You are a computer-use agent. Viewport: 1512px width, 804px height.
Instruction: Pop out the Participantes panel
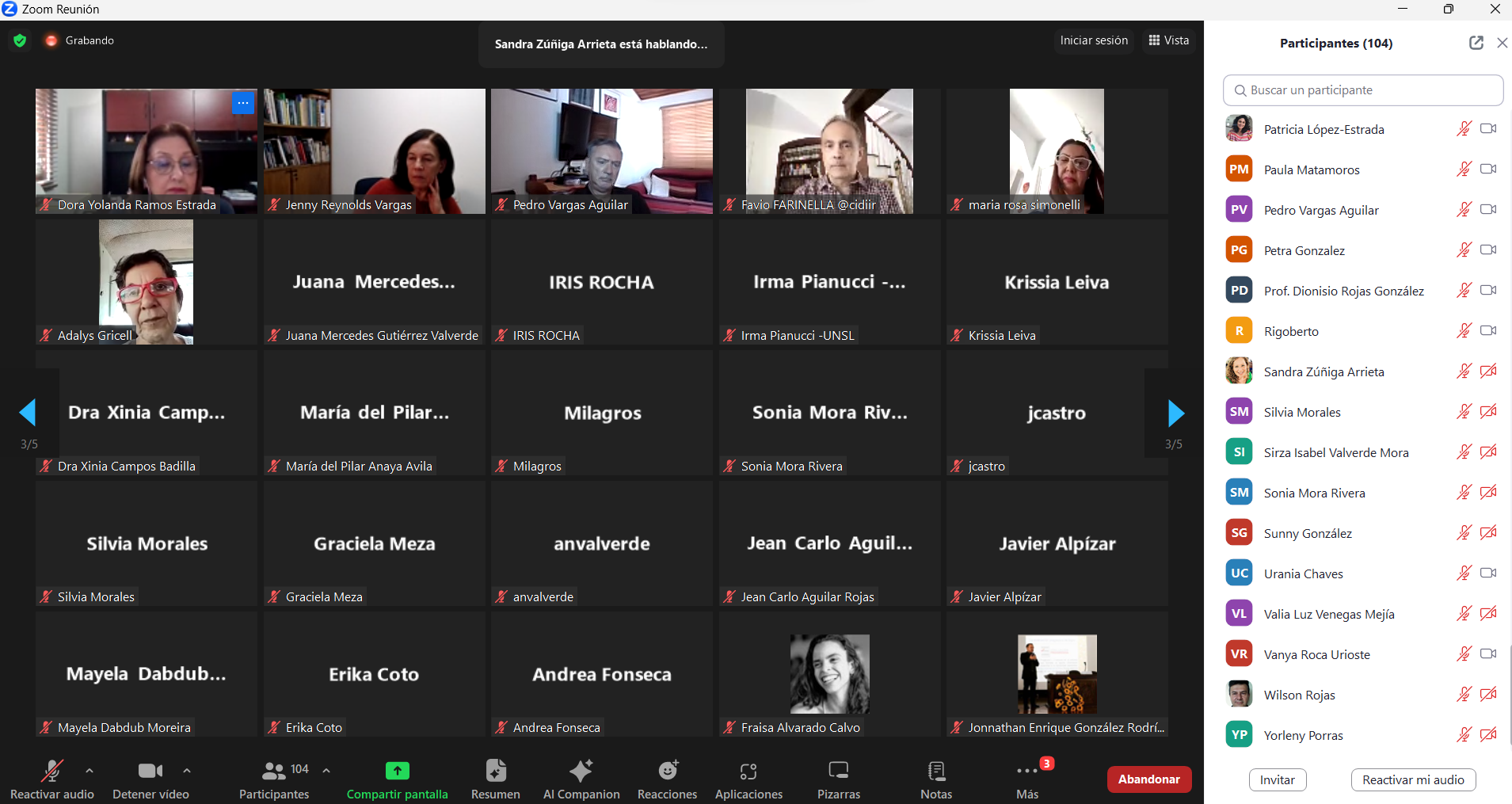click(1476, 43)
